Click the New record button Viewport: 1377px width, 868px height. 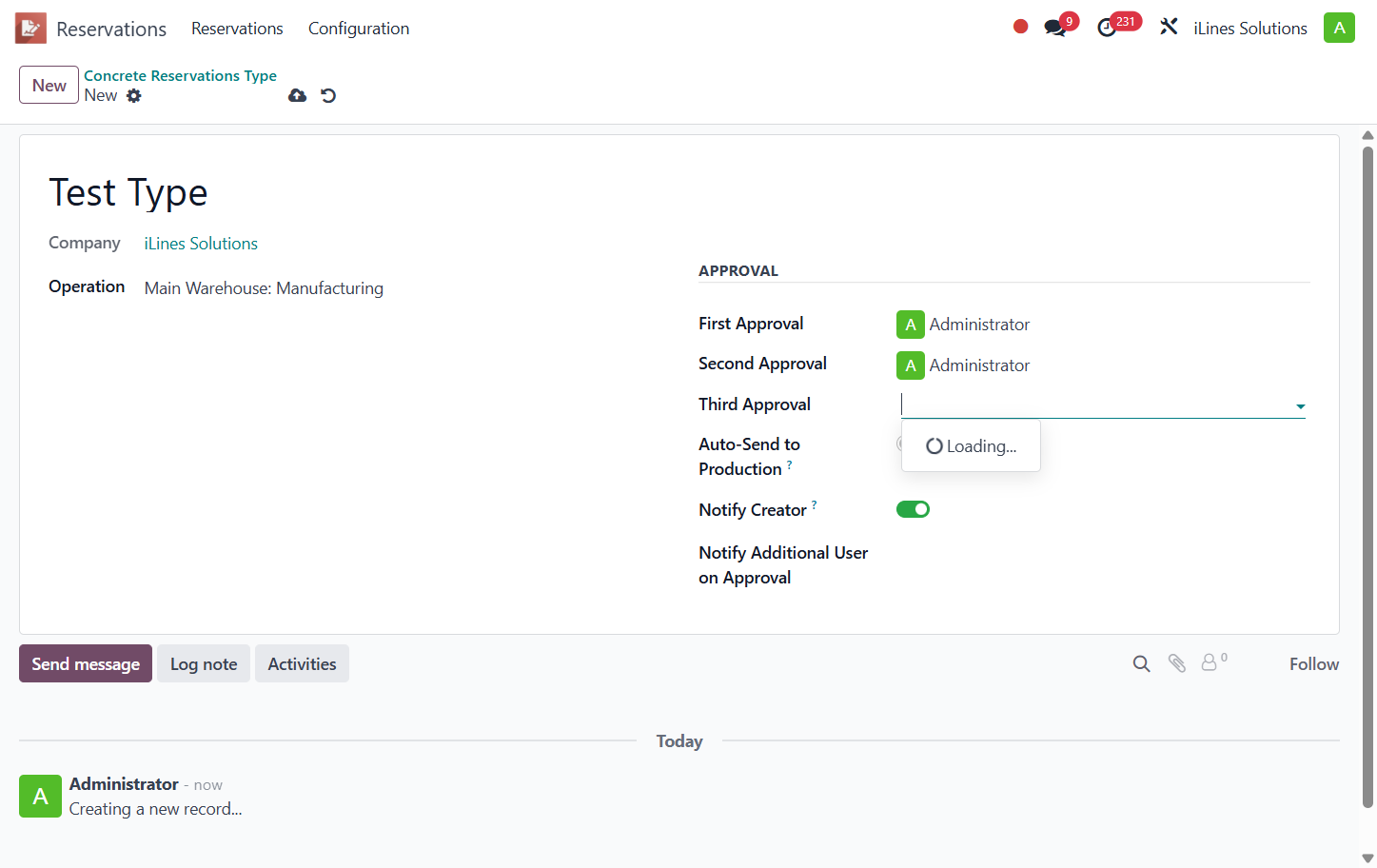click(x=49, y=85)
